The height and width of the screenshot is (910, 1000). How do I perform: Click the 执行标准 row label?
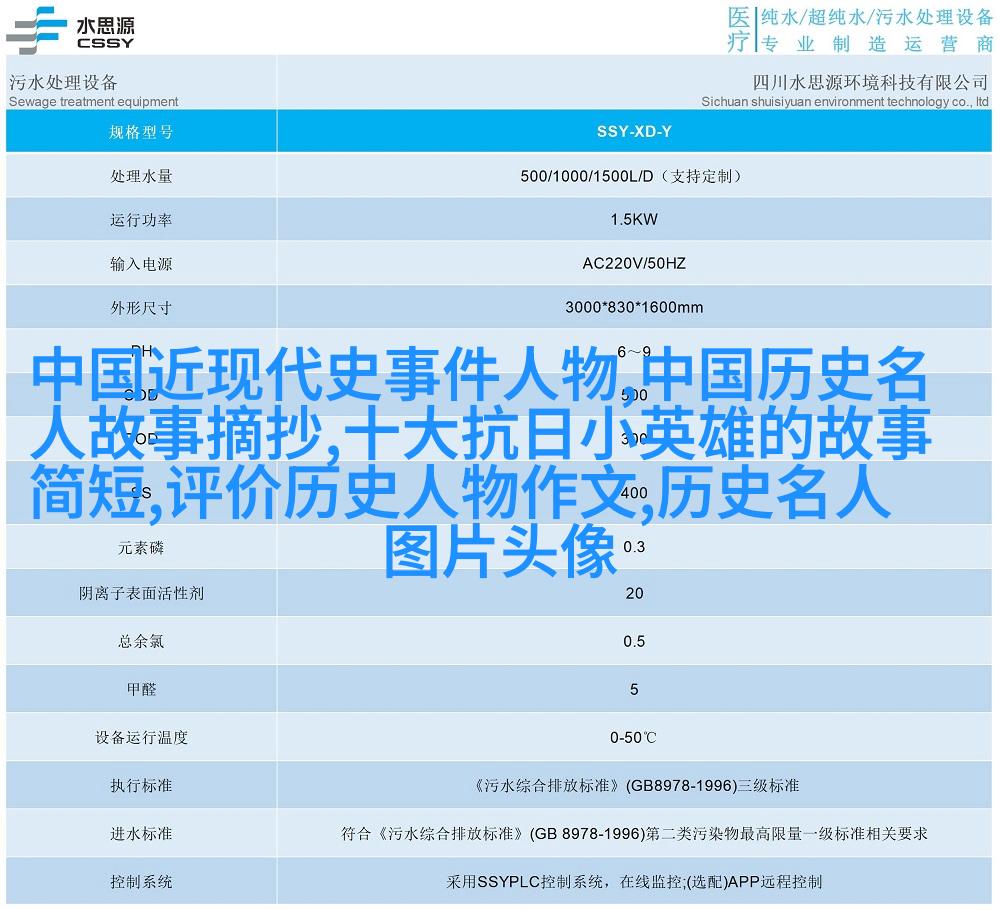[x=141, y=786]
